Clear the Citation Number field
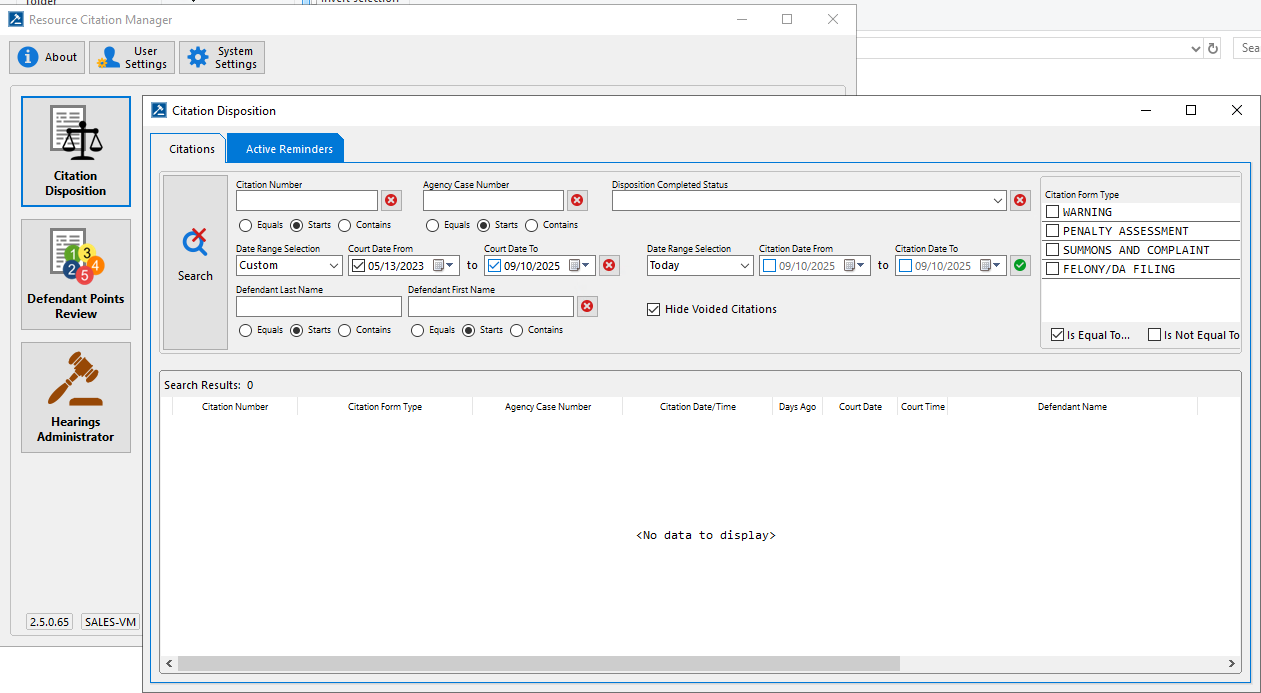1261x693 pixels. click(391, 201)
